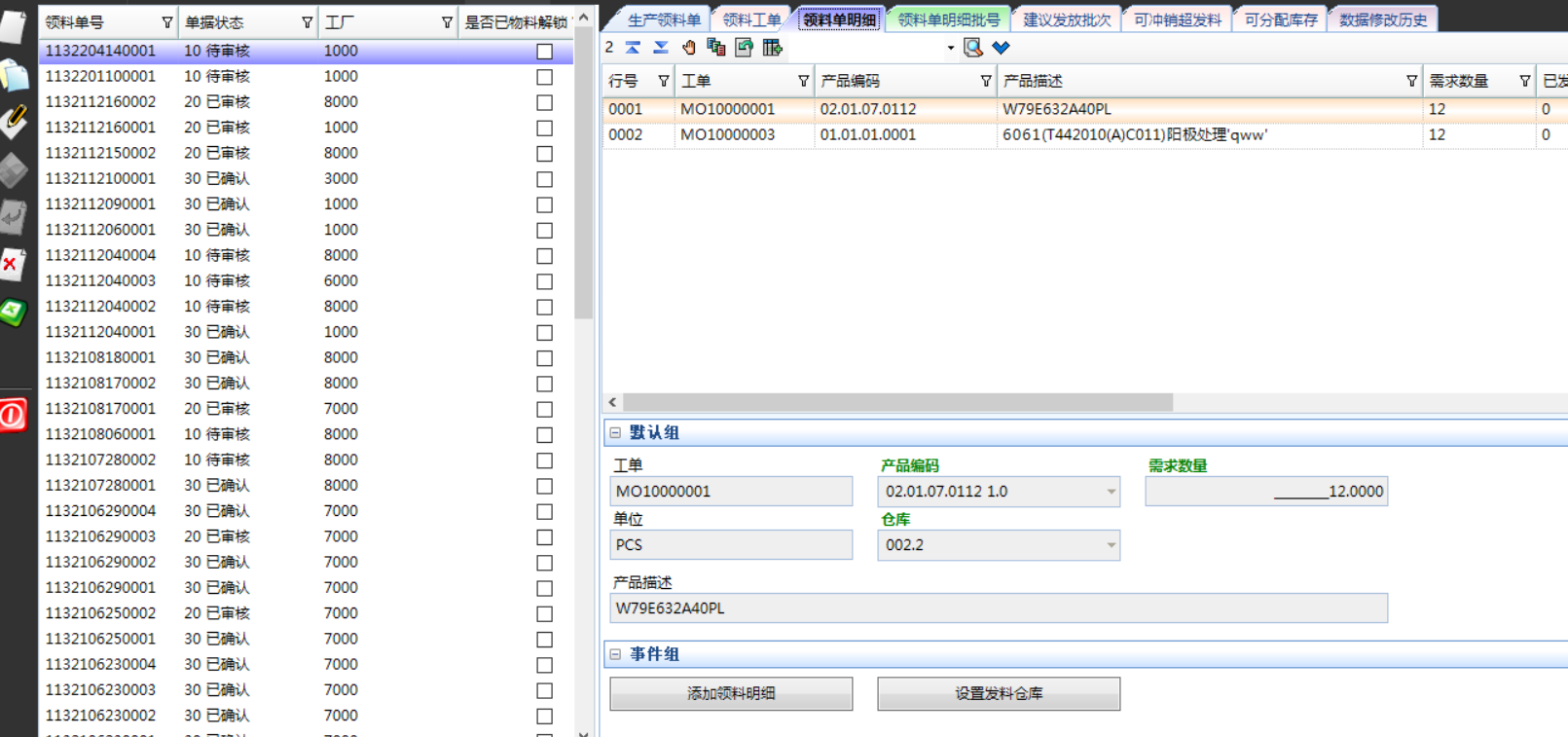Screen dimensions: 1568x737
Task: Open the 产品编码 dropdown in the form
Action: pos(1111,492)
